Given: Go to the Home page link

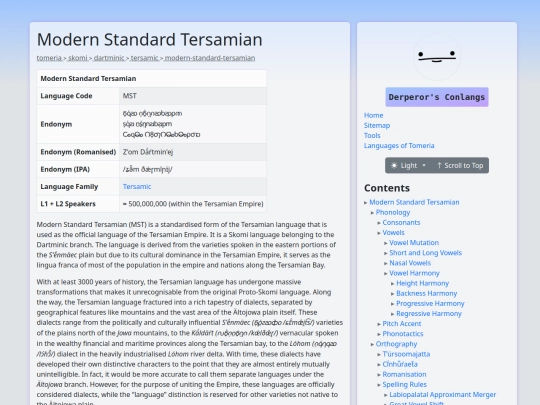Looking at the screenshot, I should point(373,115).
